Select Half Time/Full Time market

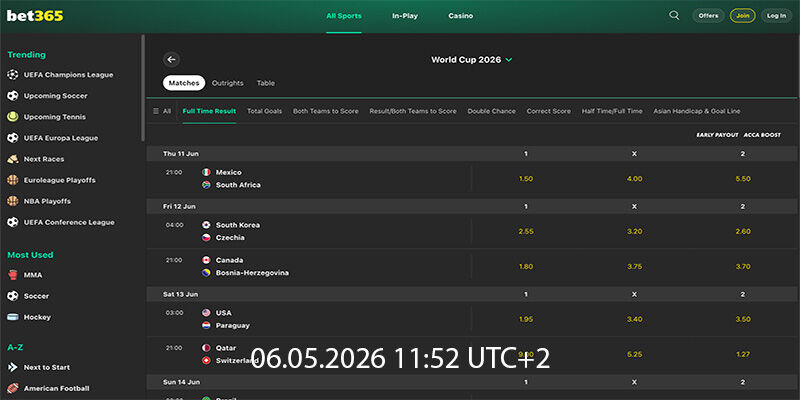coord(612,111)
